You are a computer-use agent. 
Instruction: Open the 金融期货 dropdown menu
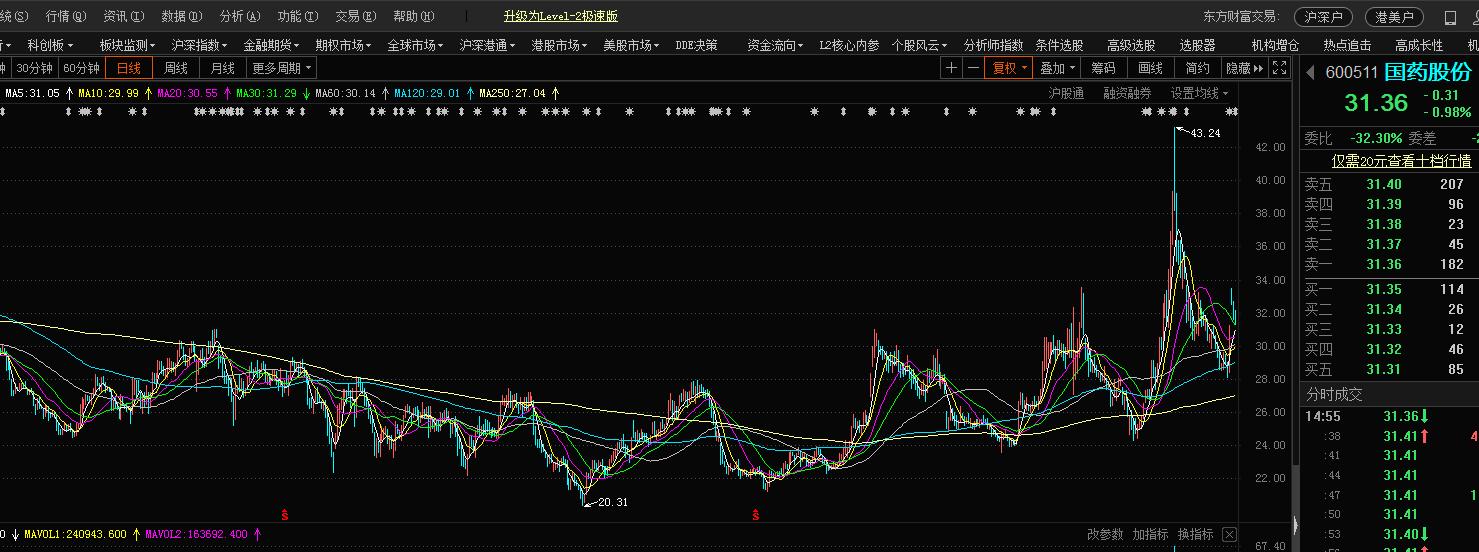pos(271,45)
